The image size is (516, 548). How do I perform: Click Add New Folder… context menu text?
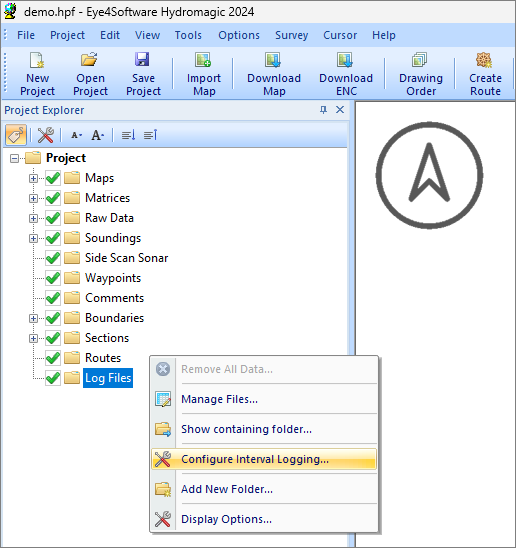tap(227, 489)
